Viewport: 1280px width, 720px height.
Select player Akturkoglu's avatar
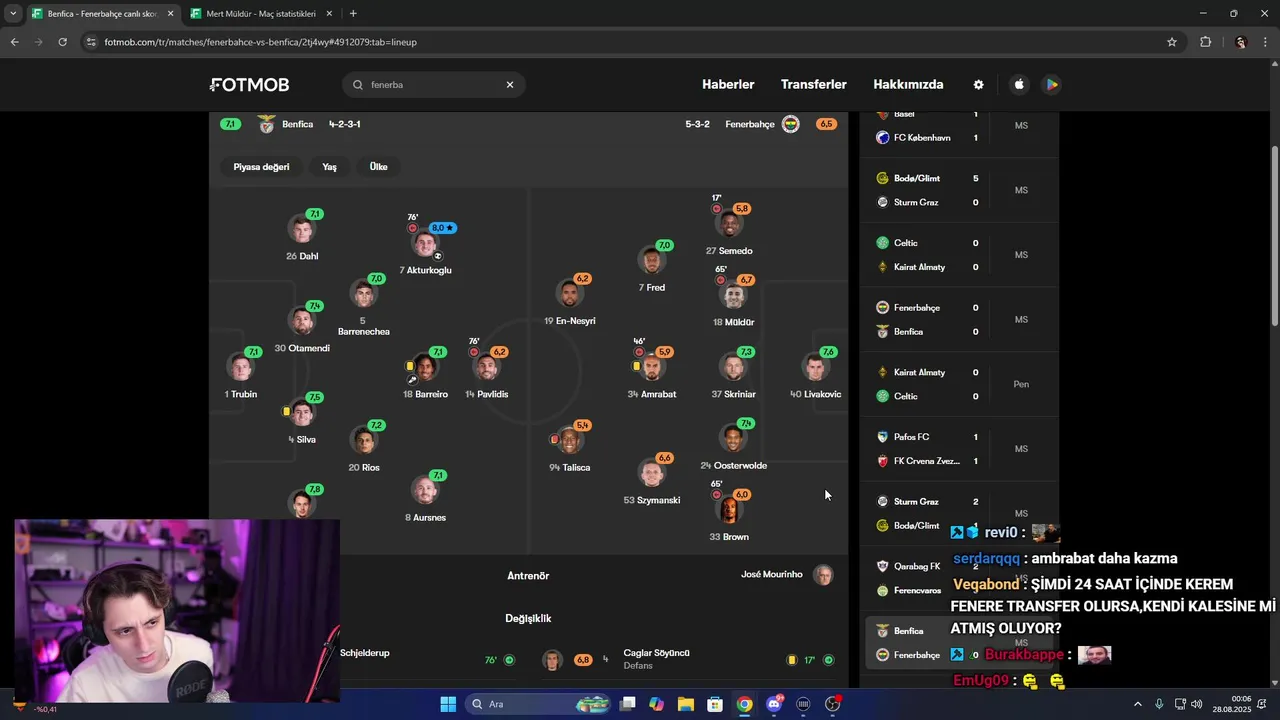click(x=425, y=243)
